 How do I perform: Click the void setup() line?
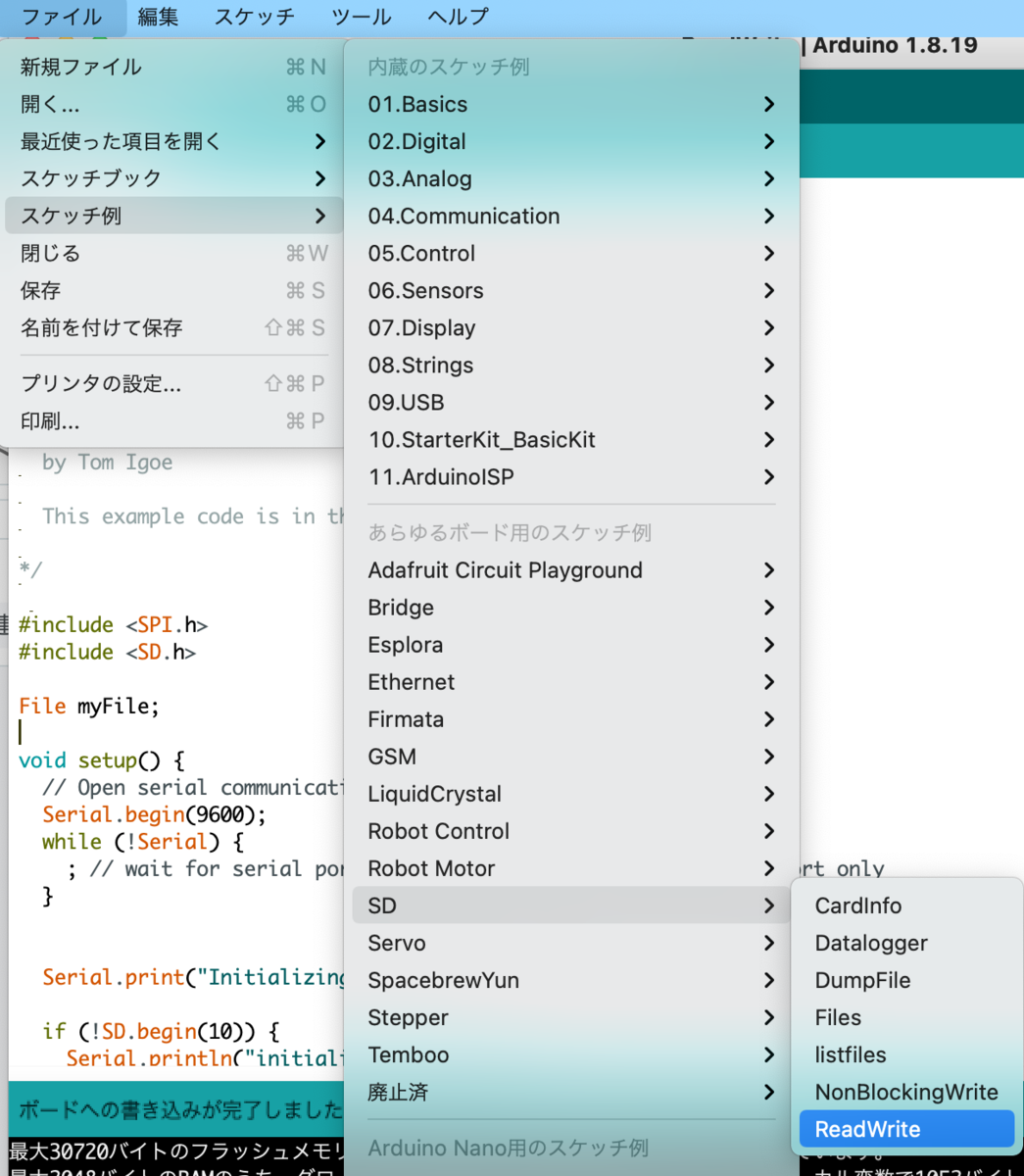click(x=101, y=760)
